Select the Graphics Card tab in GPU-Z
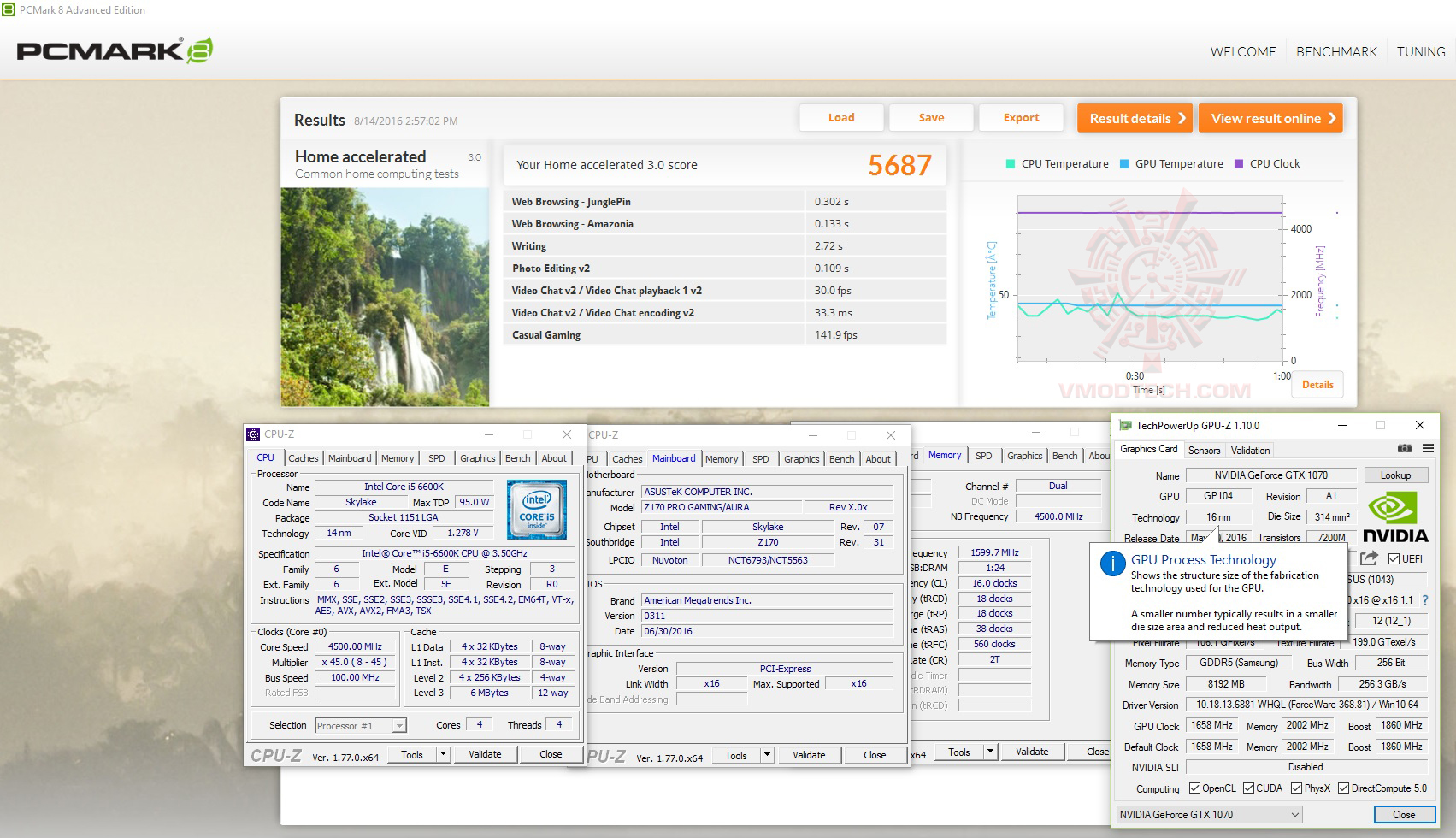The image size is (1456, 838). point(1149,449)
